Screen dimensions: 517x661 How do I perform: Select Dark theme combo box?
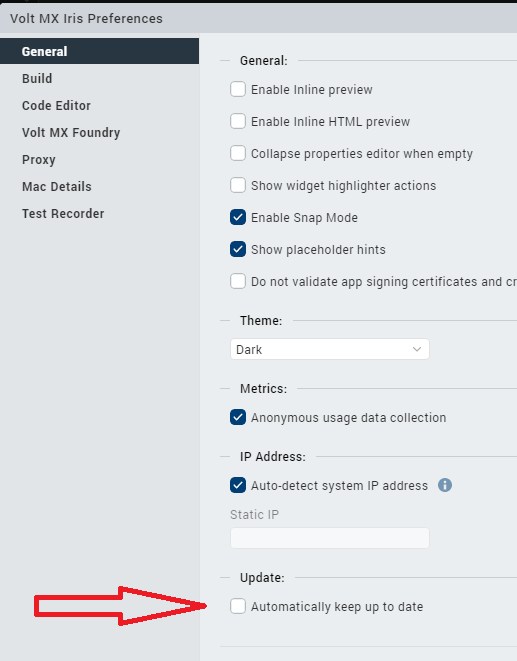tap(330, 349)
